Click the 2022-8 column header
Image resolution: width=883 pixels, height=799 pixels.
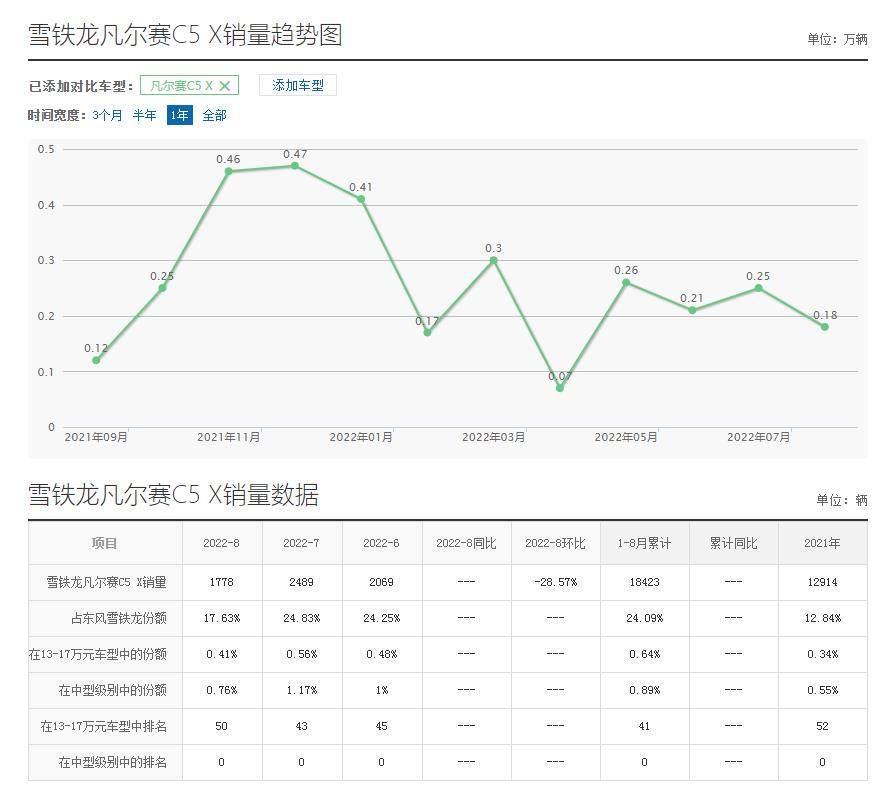coord(221,544)
